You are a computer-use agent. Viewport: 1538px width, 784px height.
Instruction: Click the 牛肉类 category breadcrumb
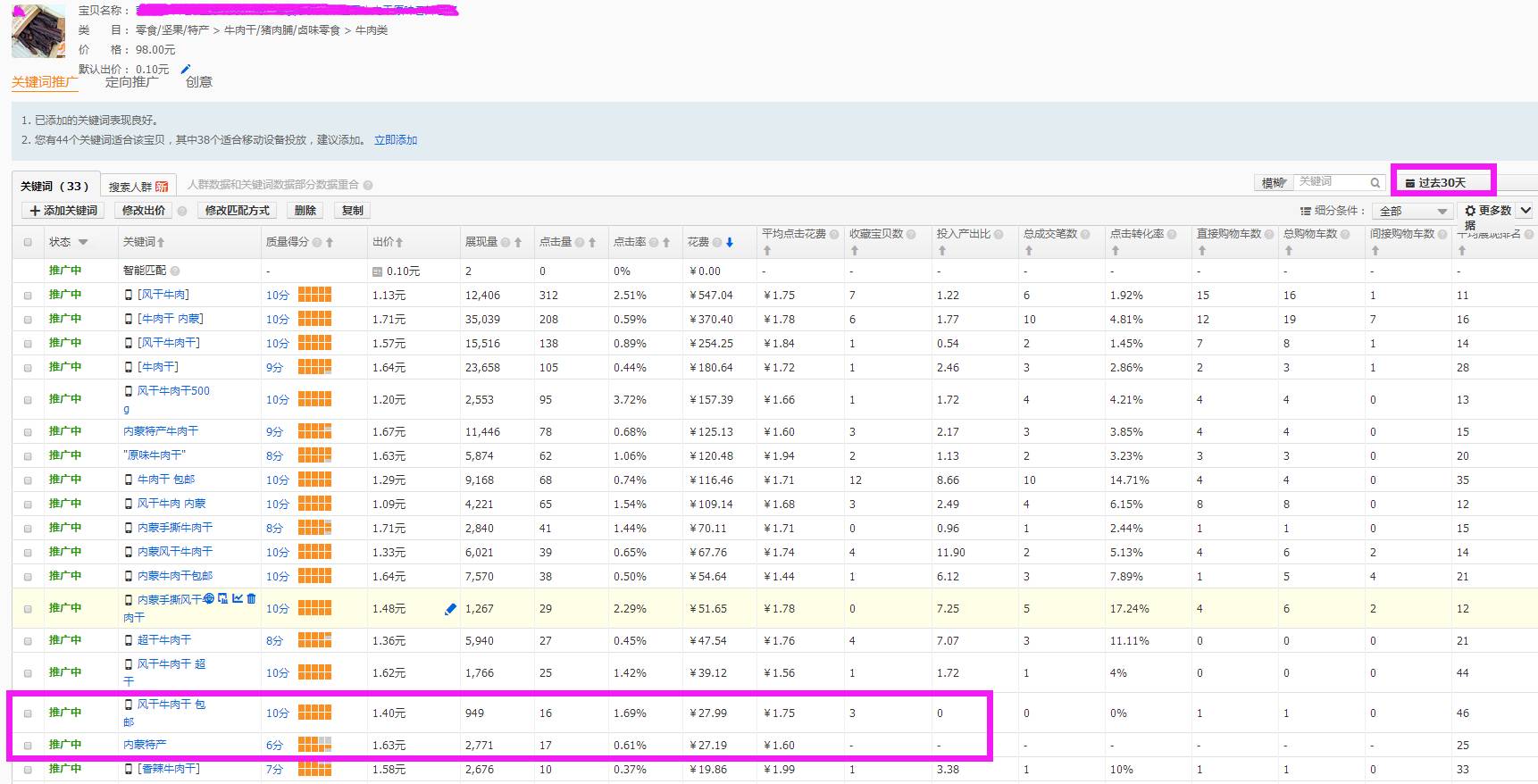(x=372, y=30)
